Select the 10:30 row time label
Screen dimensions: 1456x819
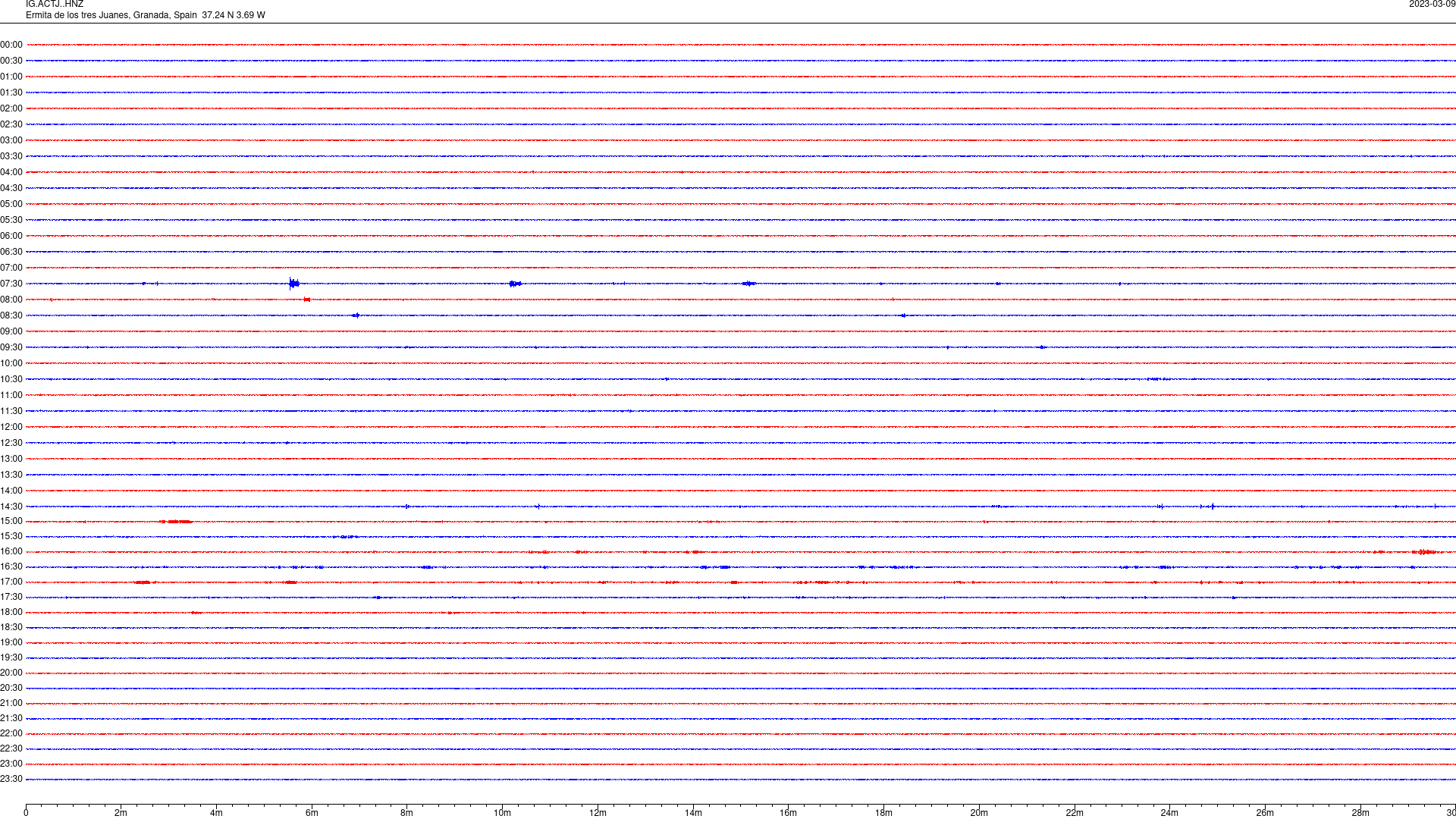pyautogui.click(x=11, y=379)
